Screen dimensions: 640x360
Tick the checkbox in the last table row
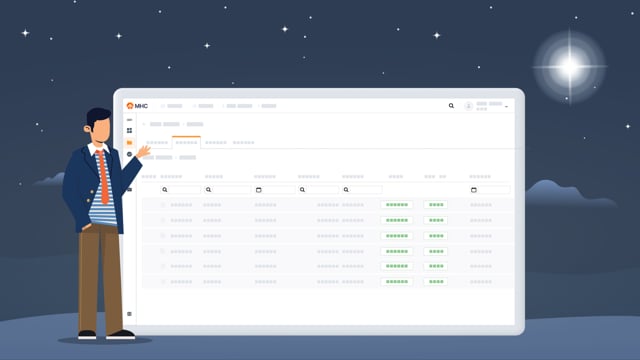click(163, 282)
